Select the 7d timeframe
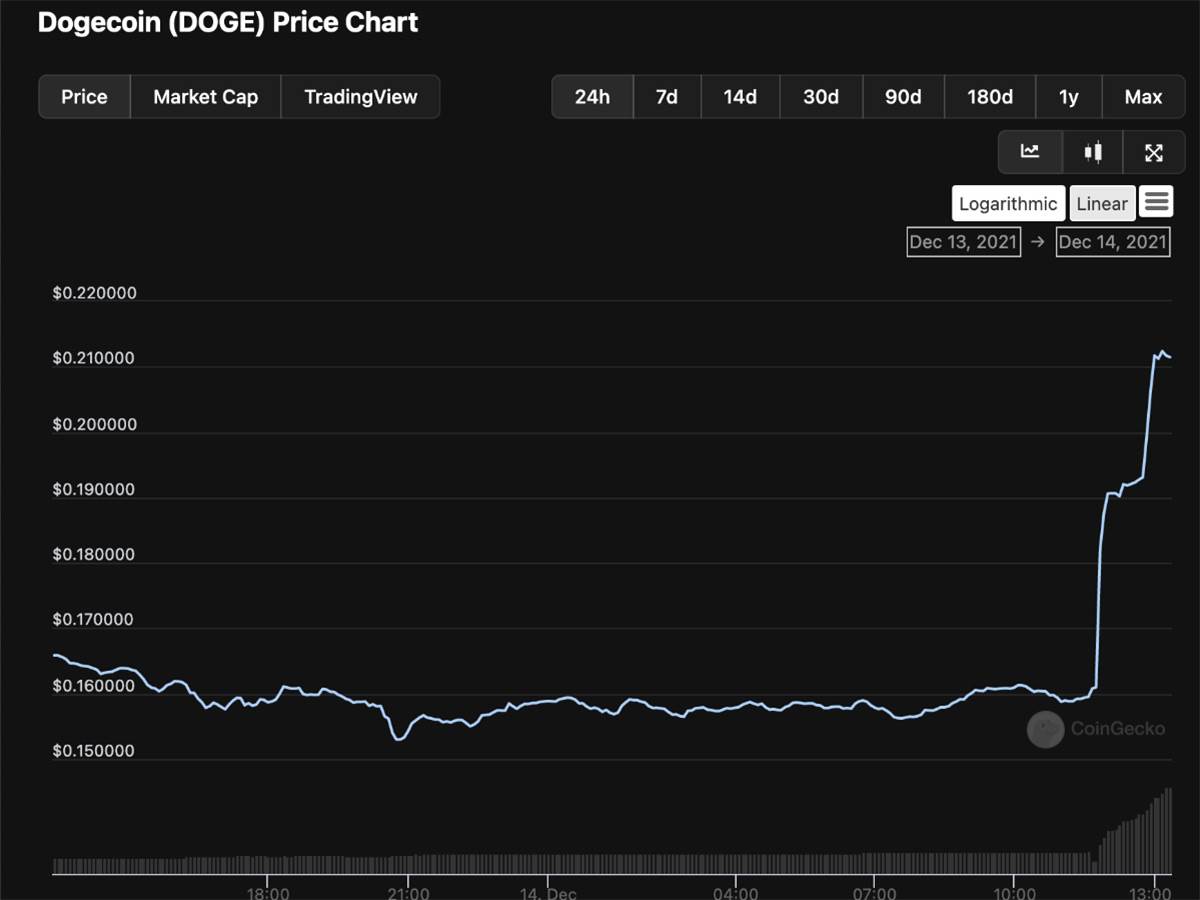Screen dimensions: 1200x900 [x=667, y=96]
